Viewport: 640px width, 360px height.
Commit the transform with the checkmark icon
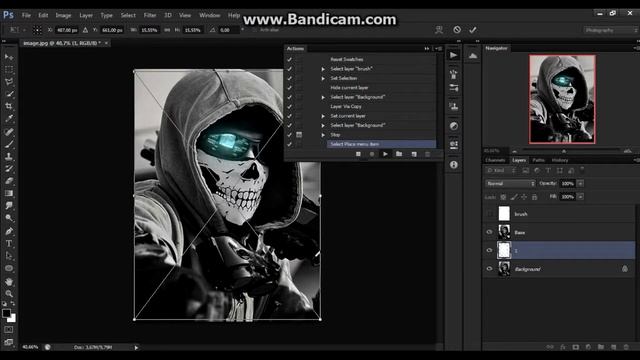click(473, 30)
